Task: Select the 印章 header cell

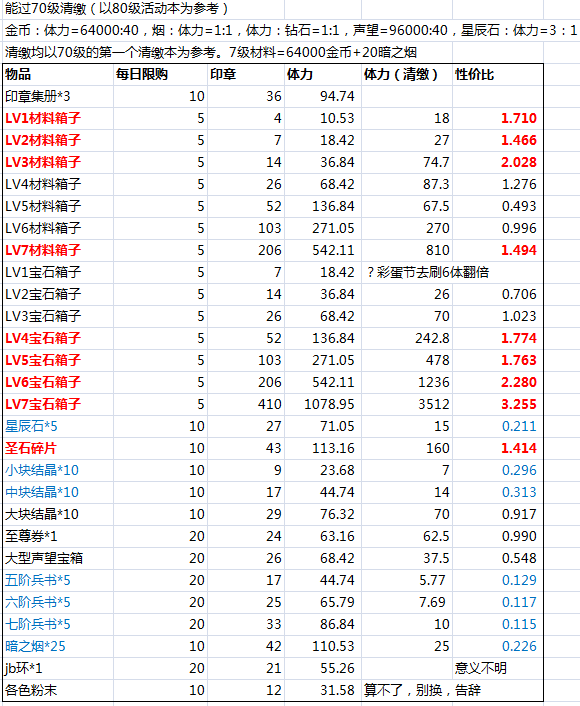Action: tap(246, 74)
